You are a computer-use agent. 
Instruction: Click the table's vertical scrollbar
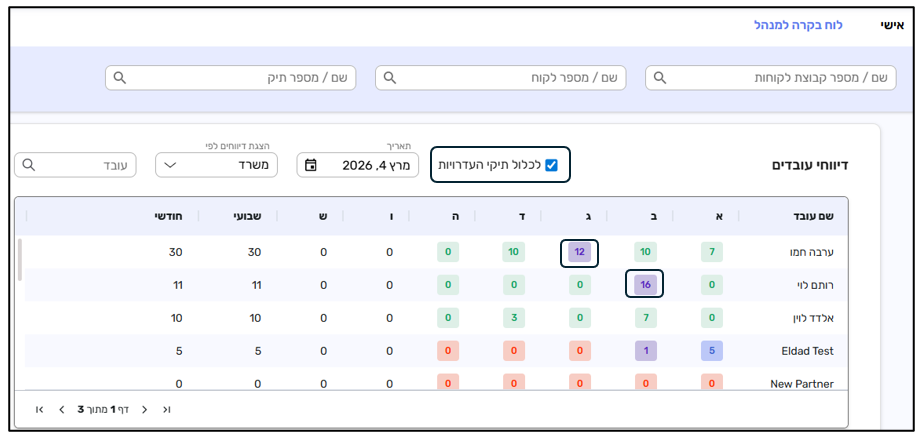click(x=20, y=260)
